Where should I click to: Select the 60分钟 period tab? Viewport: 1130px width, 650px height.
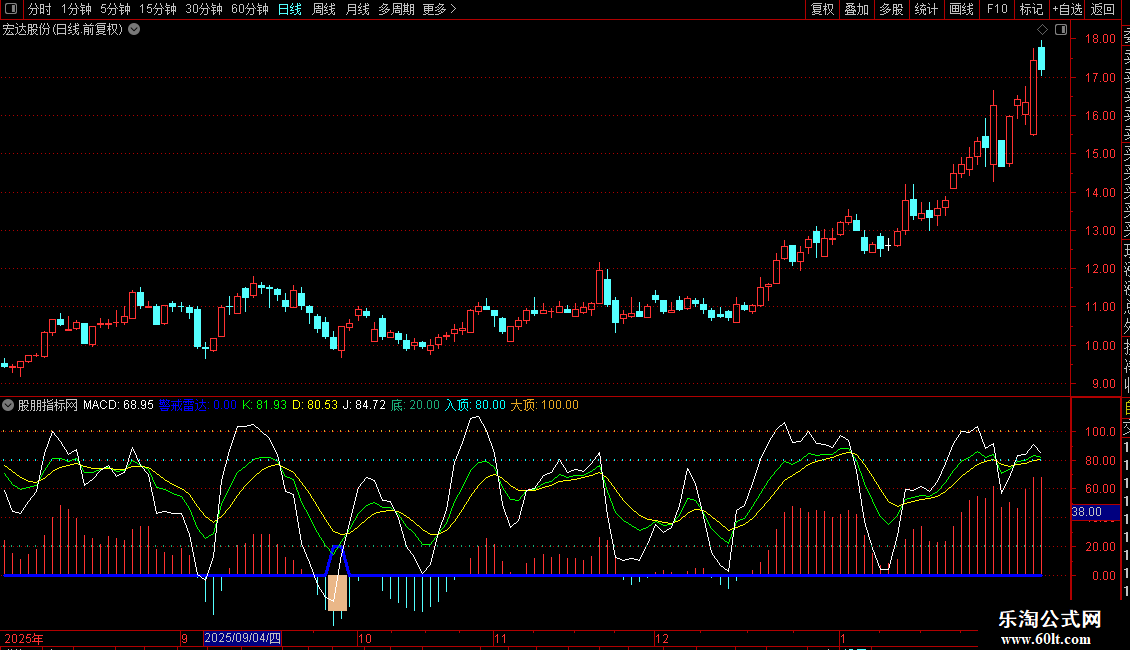(x=249, y=10)
